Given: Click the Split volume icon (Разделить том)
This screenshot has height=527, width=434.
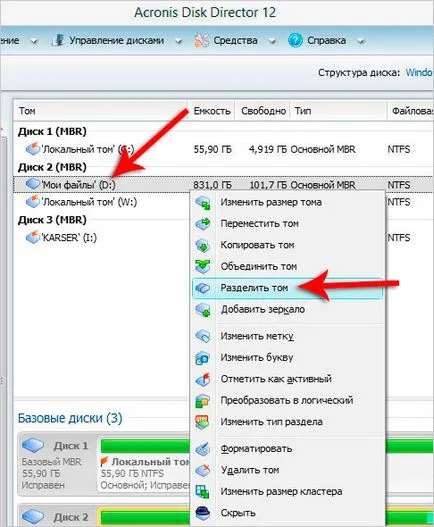Looking at the screenshot, I should pos(203,288).
